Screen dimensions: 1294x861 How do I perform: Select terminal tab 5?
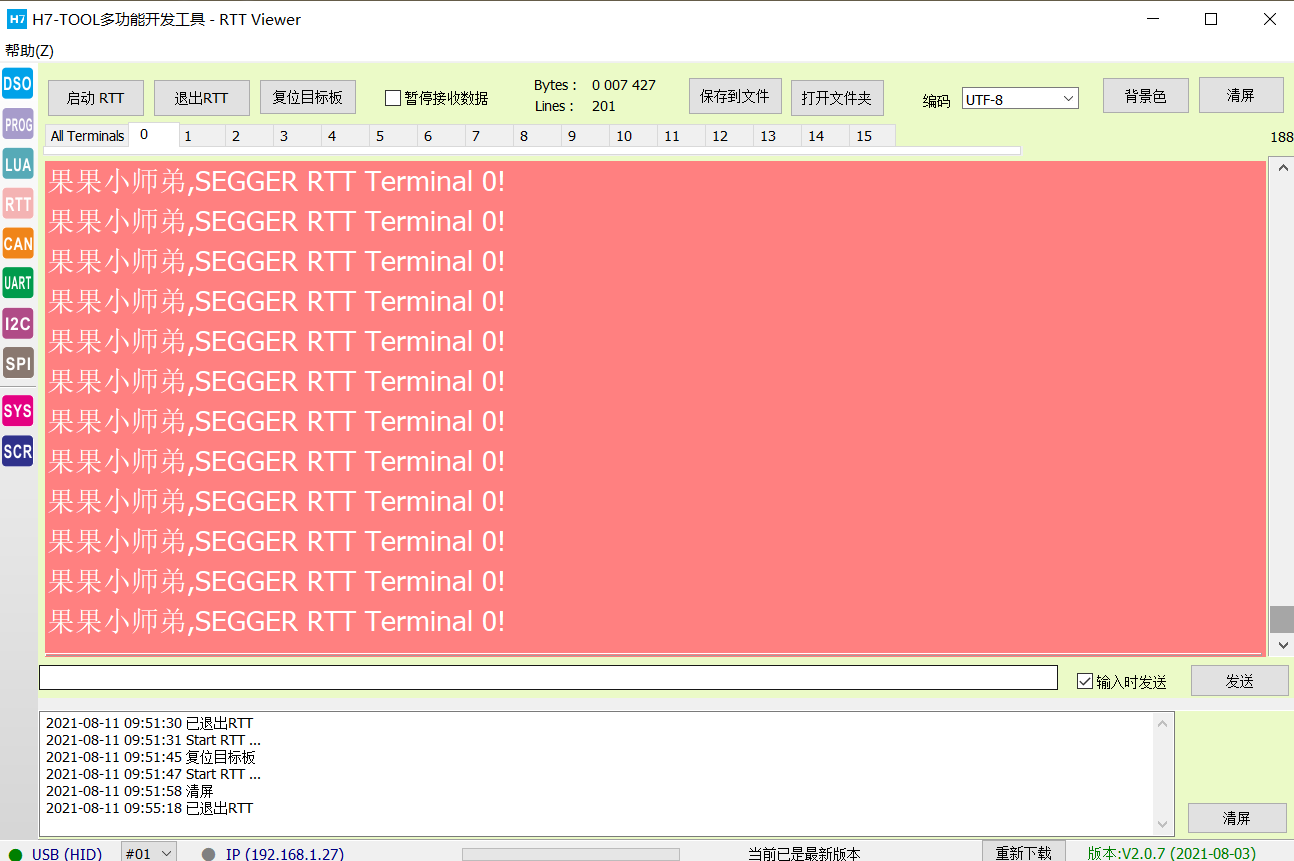[394, 136]
